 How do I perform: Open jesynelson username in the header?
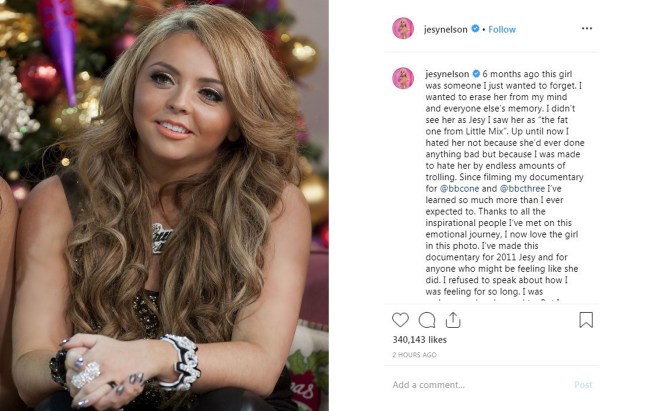445,29
